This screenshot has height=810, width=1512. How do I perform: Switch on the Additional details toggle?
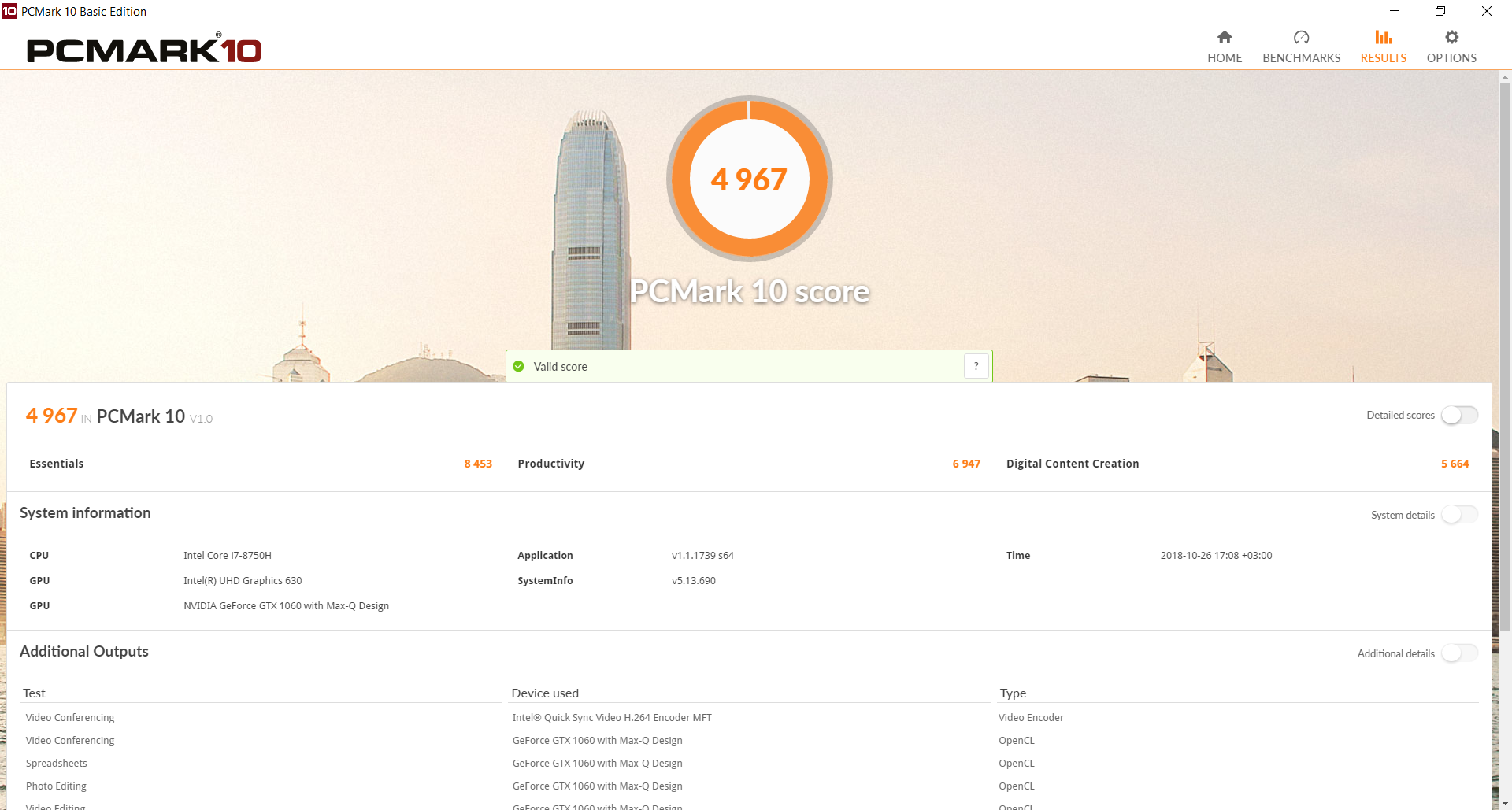click(x=1459, y=653)
